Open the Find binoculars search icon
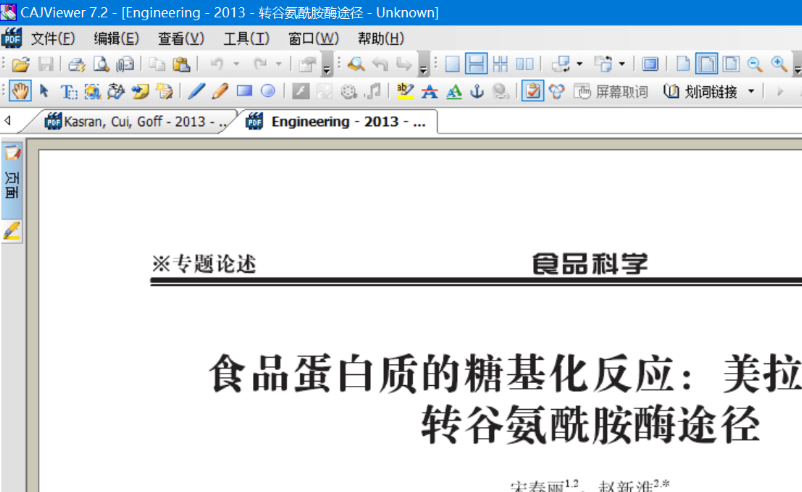Viewport: 802px width, 492px height. (x=356, y=64)
